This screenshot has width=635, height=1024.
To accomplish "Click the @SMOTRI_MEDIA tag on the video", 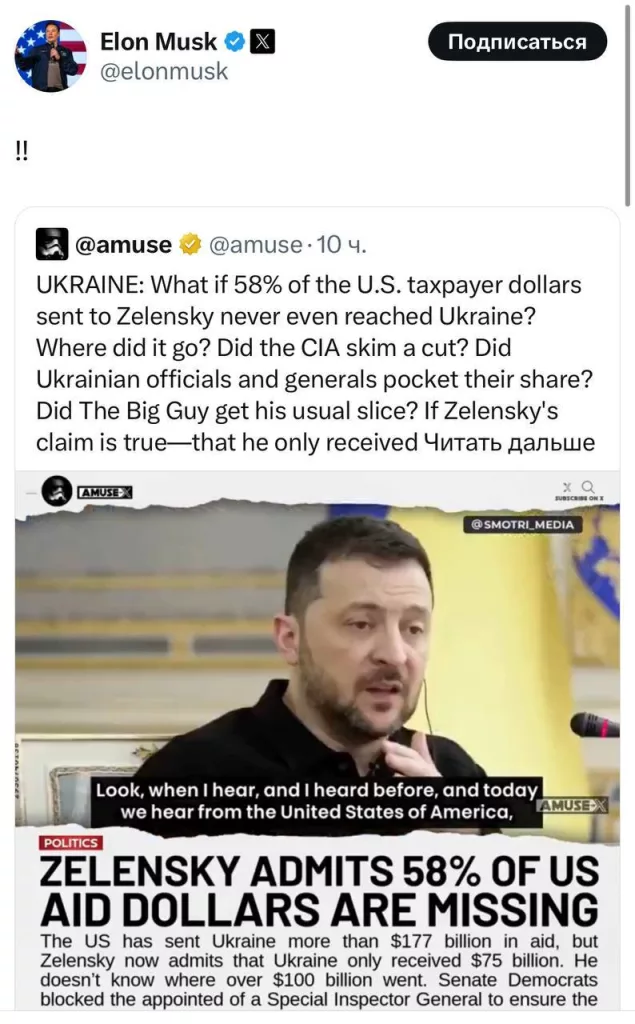I will [x=524, y=524].
